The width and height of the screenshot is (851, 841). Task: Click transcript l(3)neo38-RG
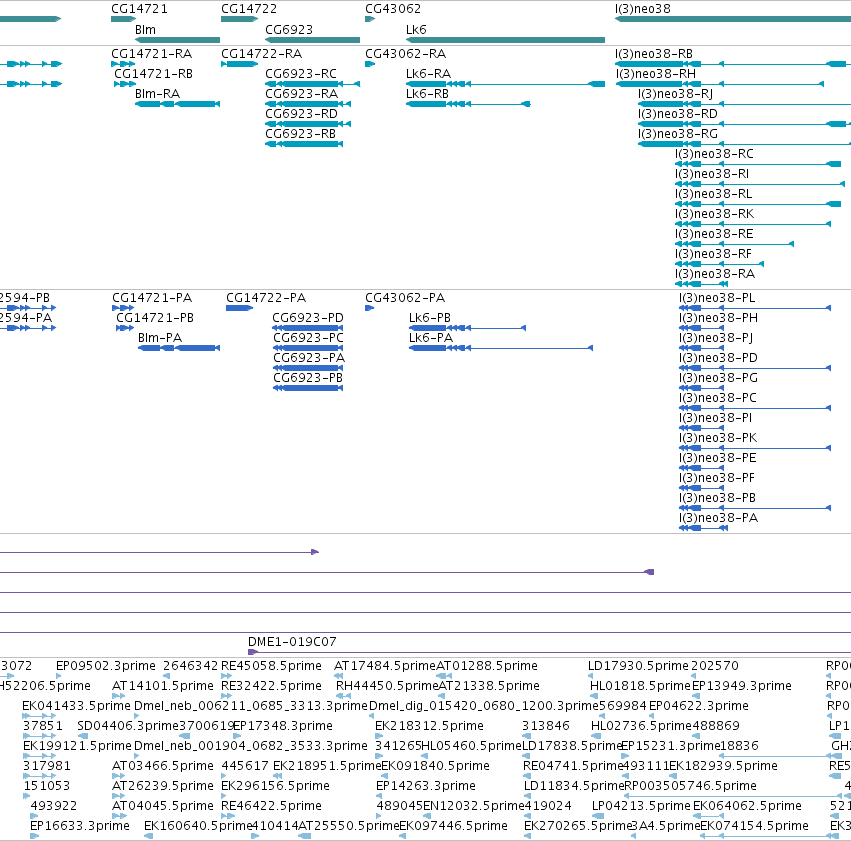click(678, 134)
